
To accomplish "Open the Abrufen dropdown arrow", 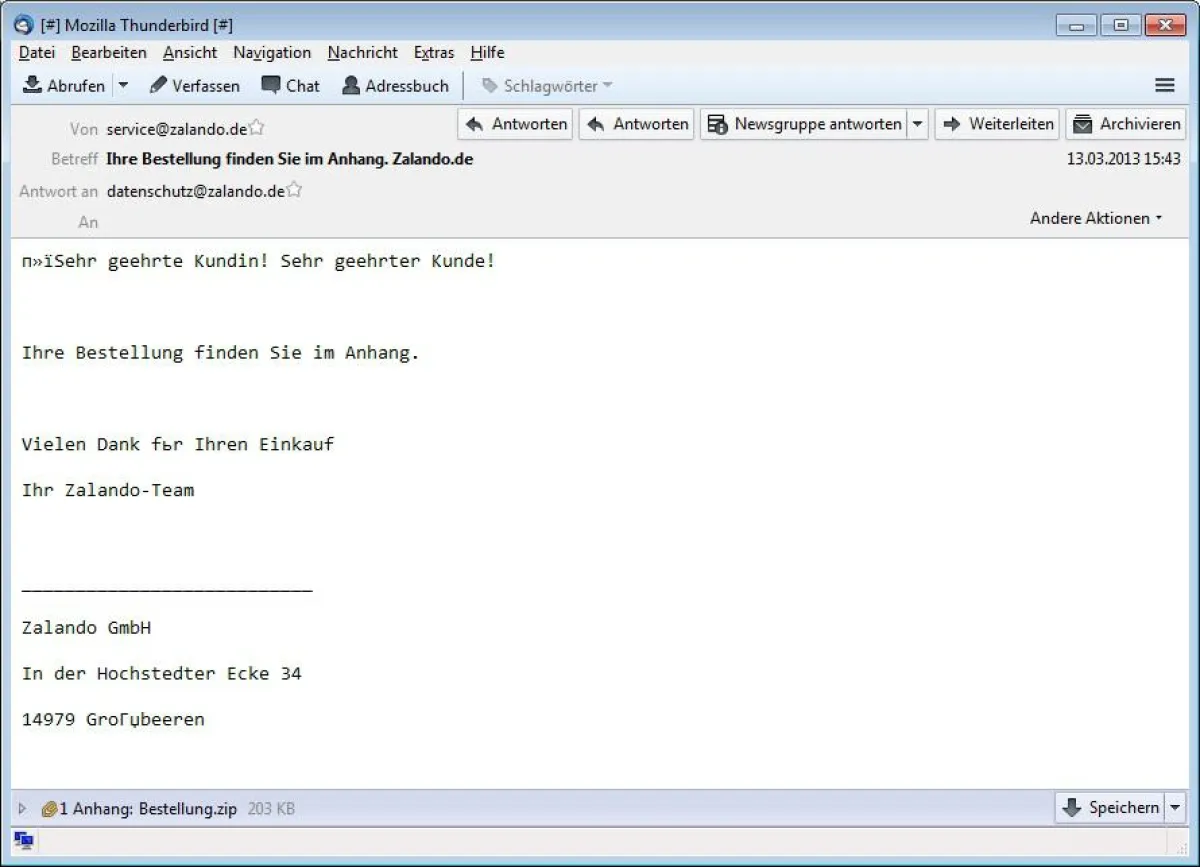I will (122, 85).
